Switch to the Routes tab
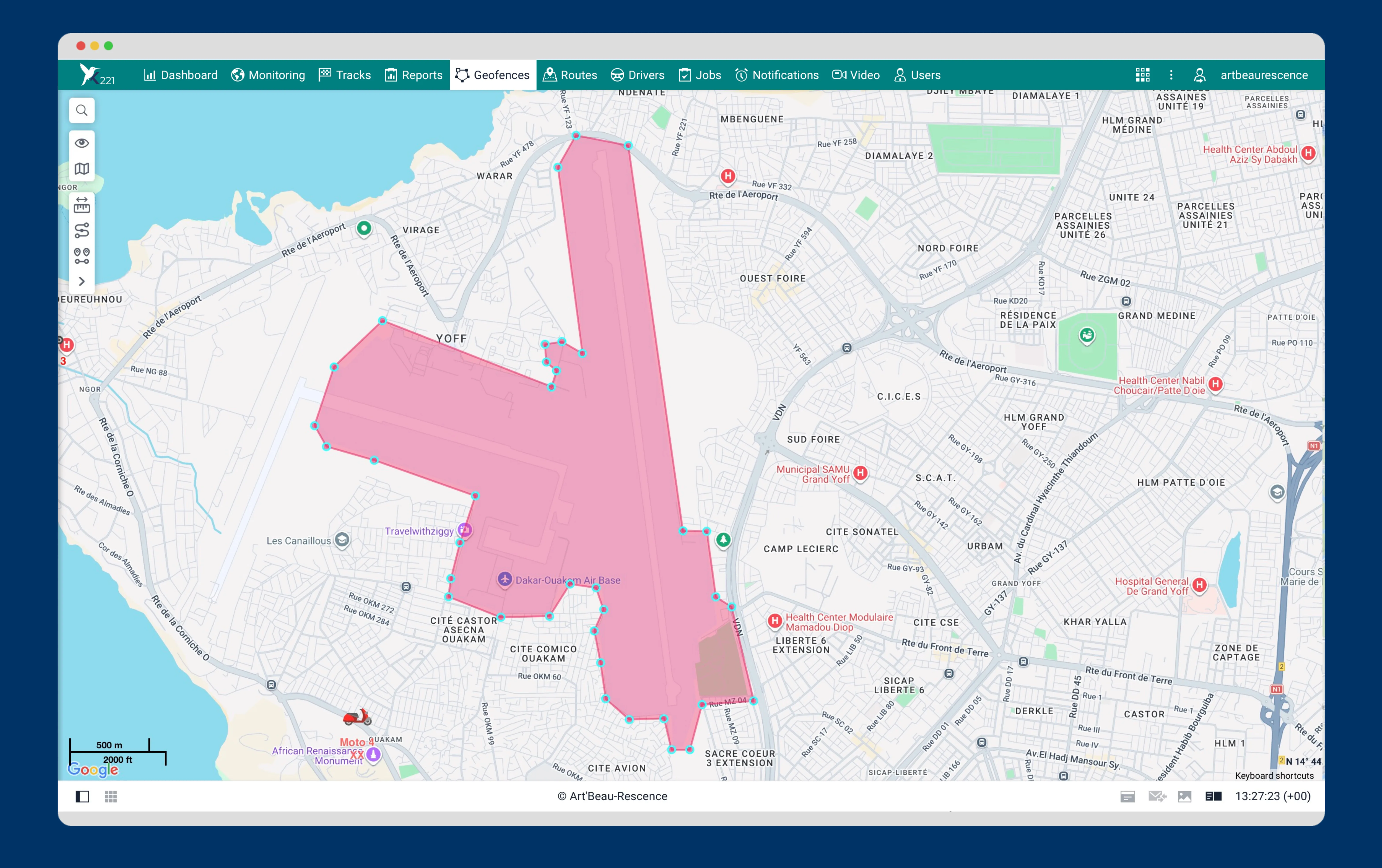1382x868 pixels. pos(570,75)
